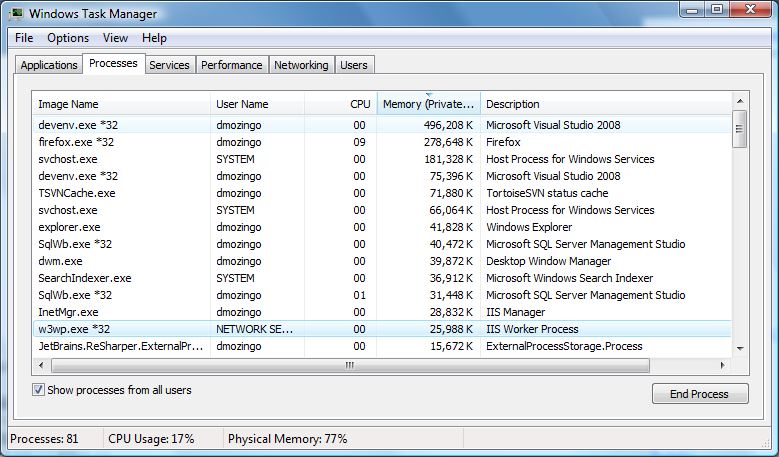Close the Windows Task Manager window
This screenshot has width=779, height=457.
click(751, 9)
